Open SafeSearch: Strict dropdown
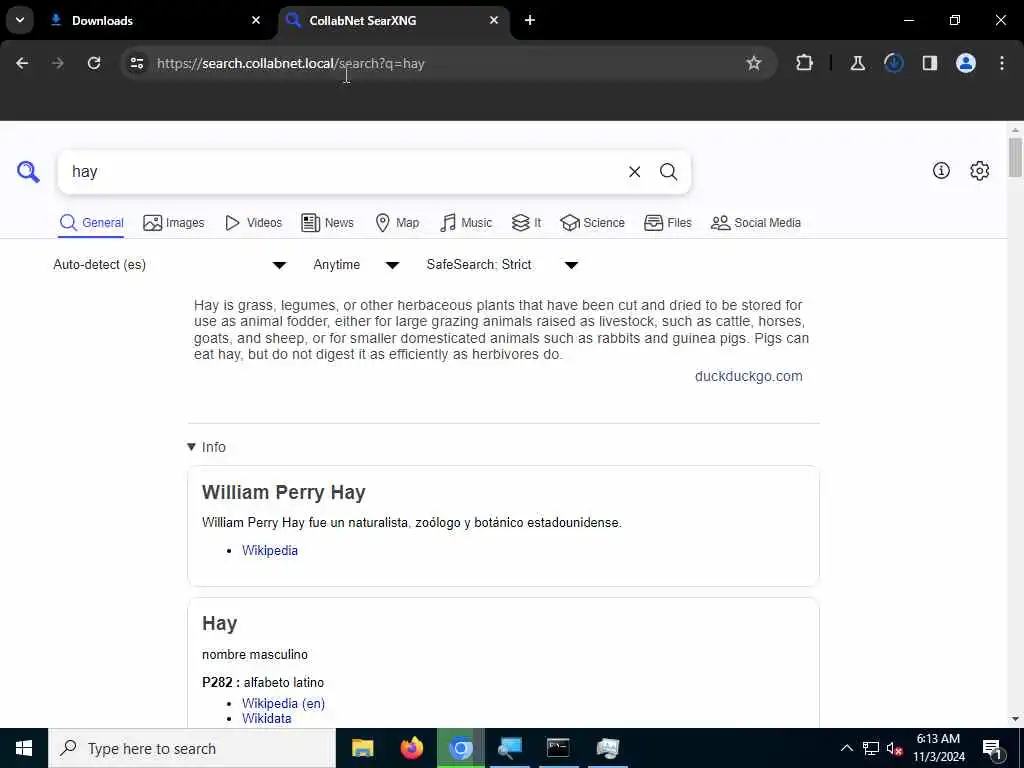The image size is (1024, 768). click(502, 264)
